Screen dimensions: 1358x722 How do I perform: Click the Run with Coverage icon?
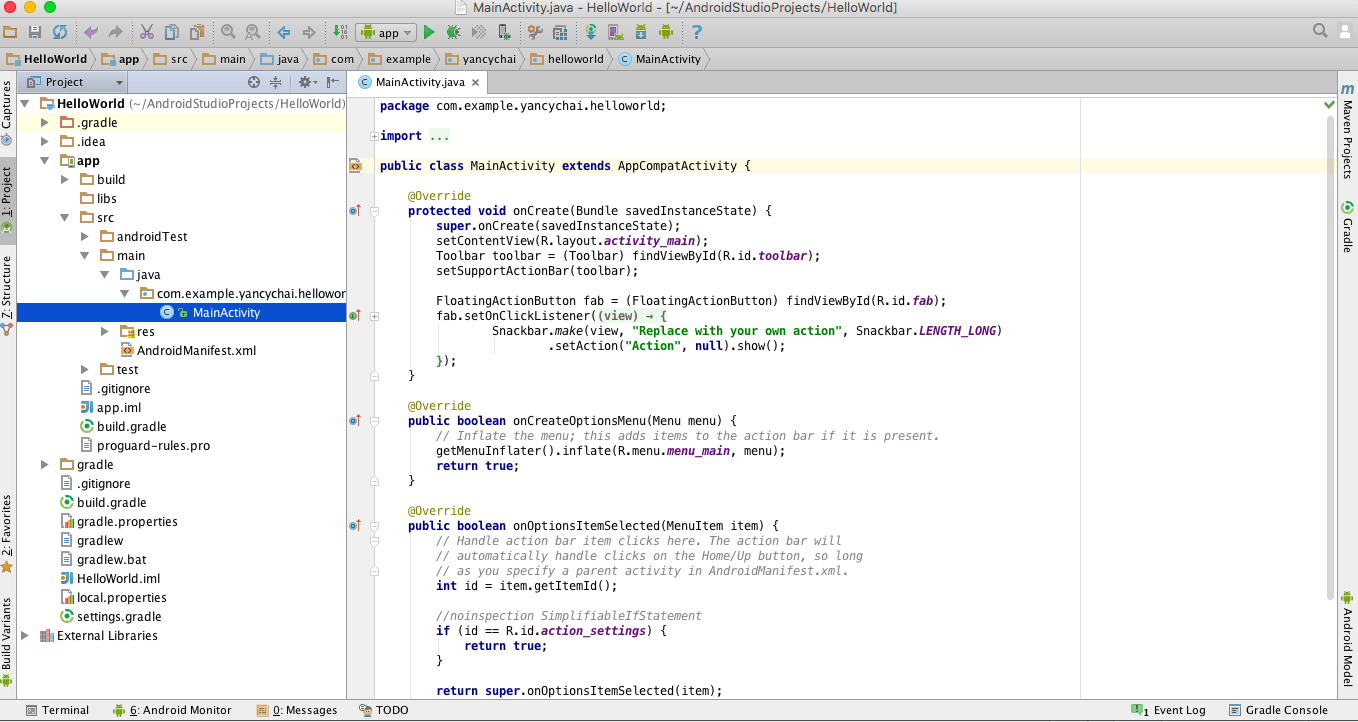tap(478, 32)
